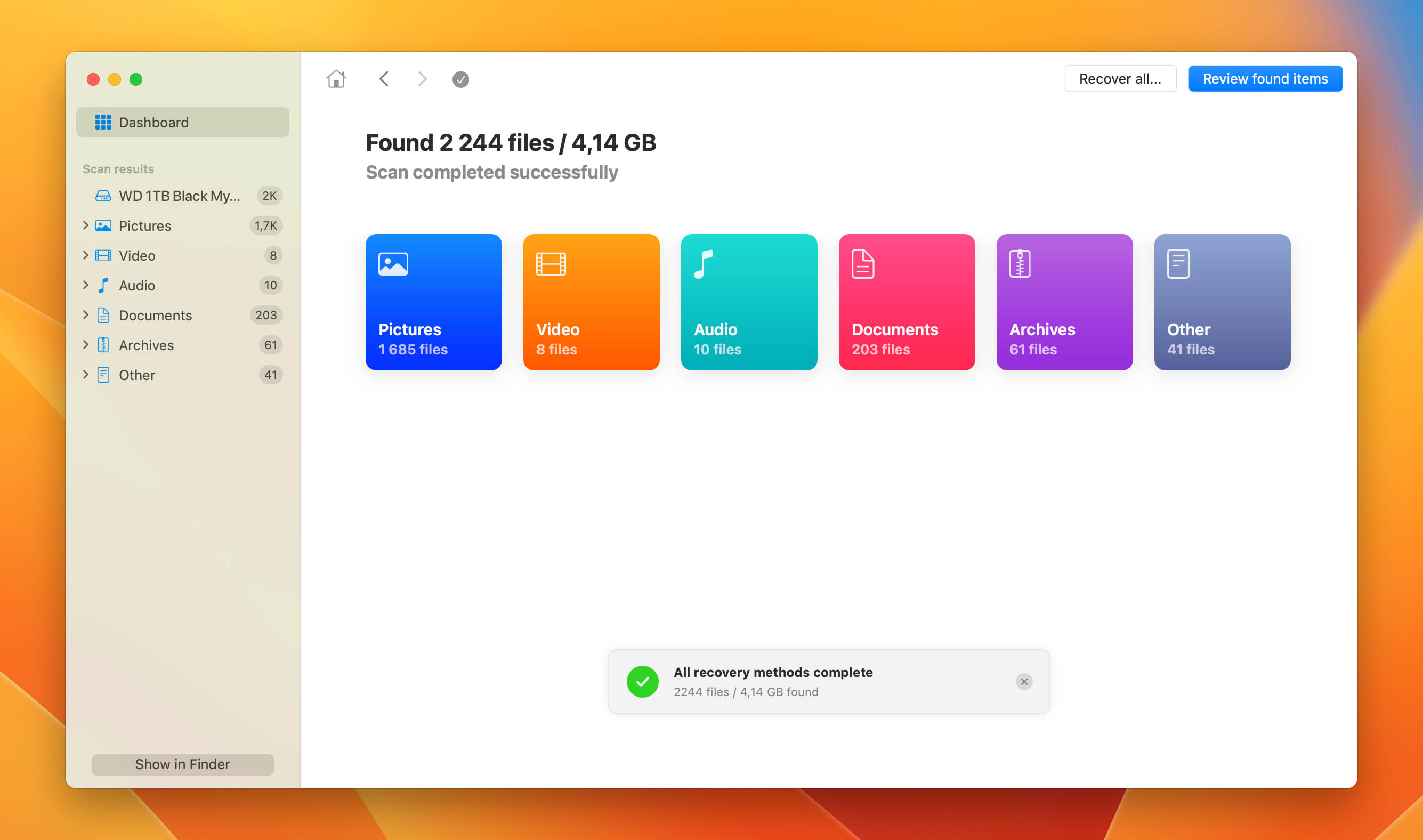The height and width of the screenshot is (840, 1423).
Task: Select the Video sidebar item
Action: coord(137,256)
